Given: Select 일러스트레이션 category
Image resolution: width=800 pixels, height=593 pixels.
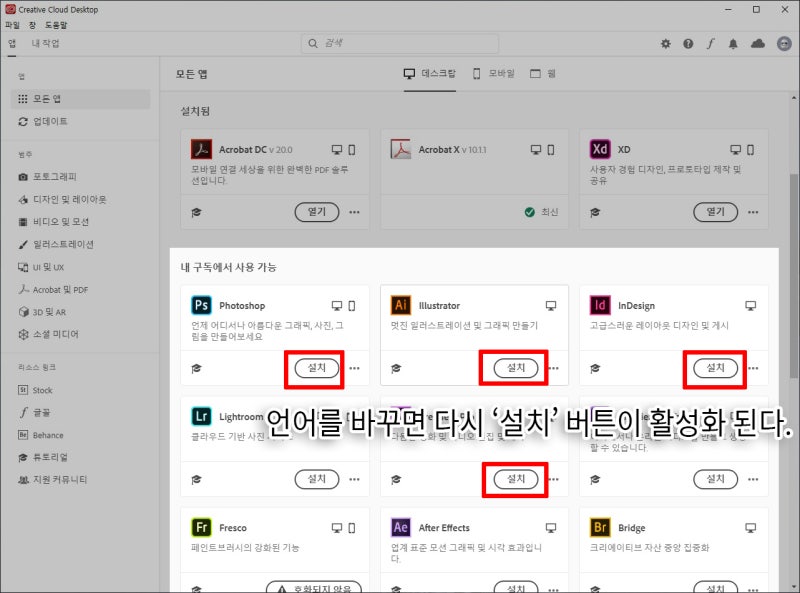Looking at the screenshot, I should [x=56, y=244].
